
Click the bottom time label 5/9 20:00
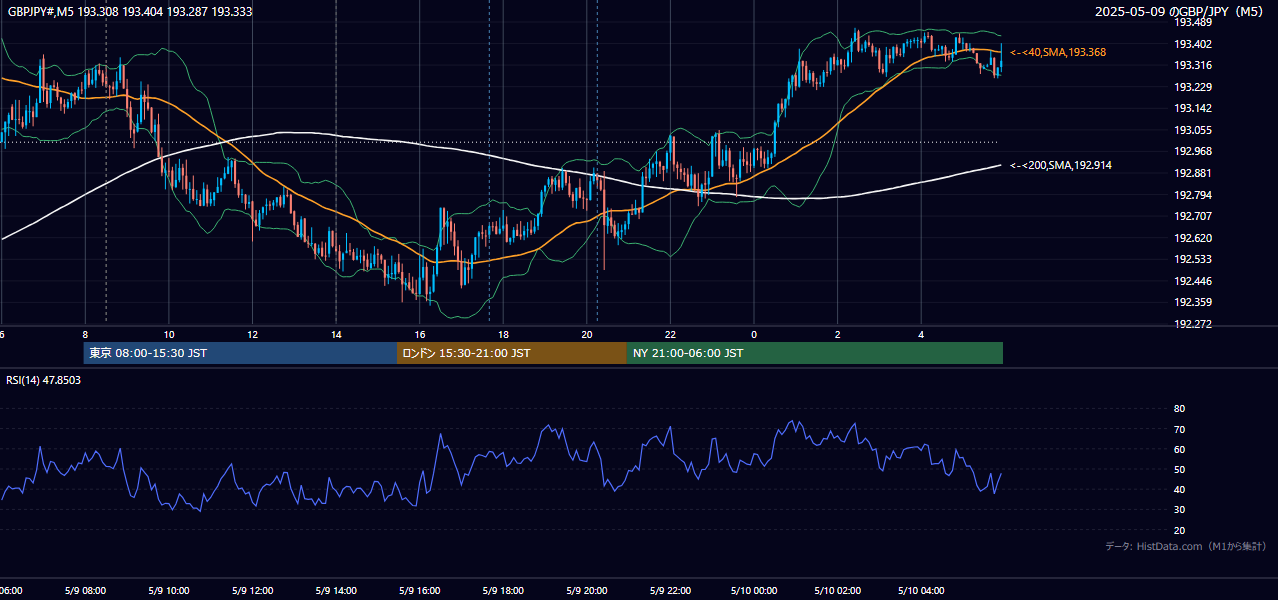click(x=586, y=591)
